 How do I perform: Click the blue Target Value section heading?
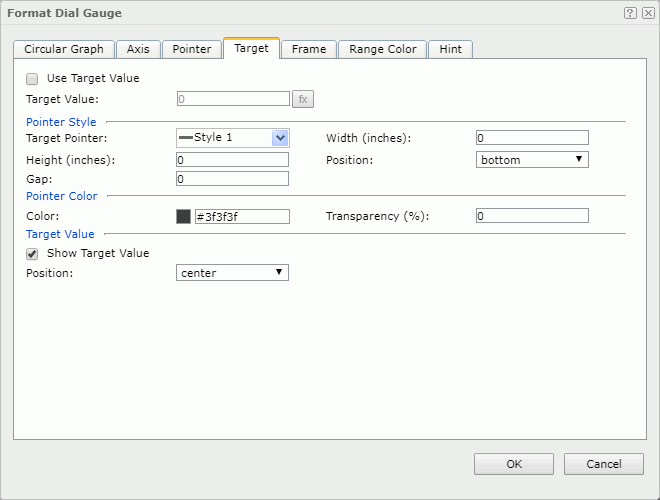[60, 234]
